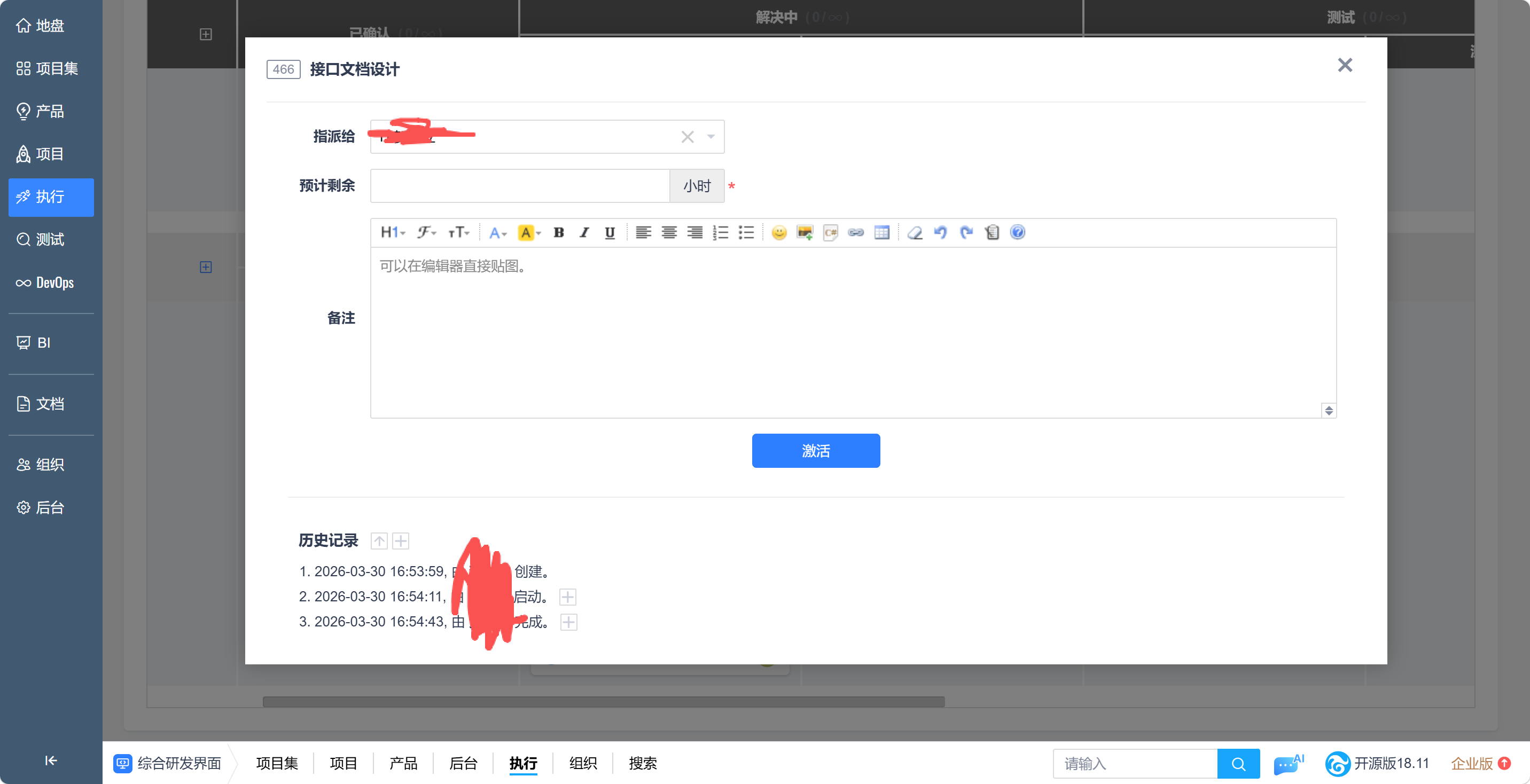Expand details of history record 2
This screenshot has width=1530, height=784.
(x=568, y=597)
